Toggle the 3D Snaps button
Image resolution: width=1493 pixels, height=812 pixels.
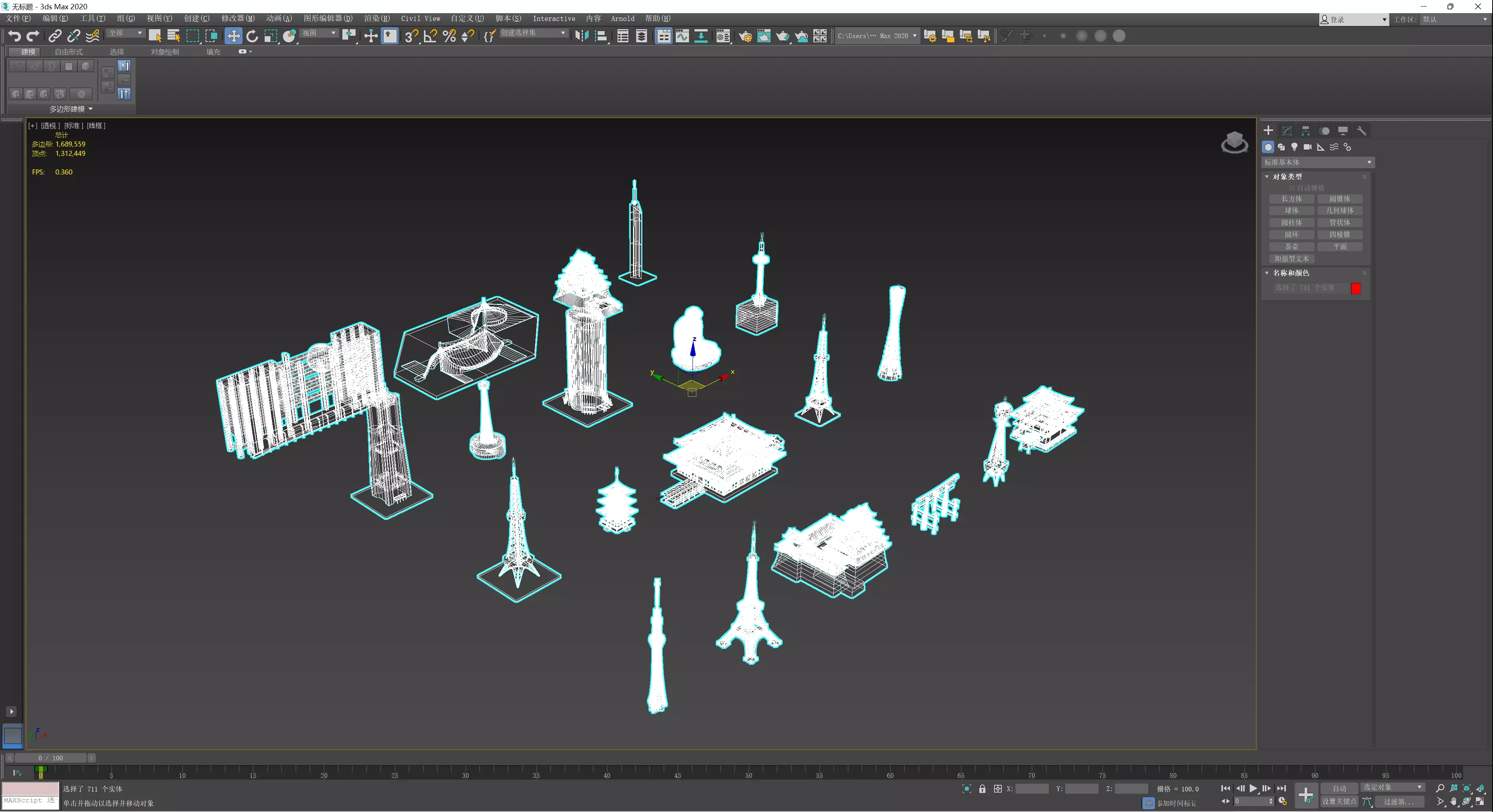click(412, 36)
